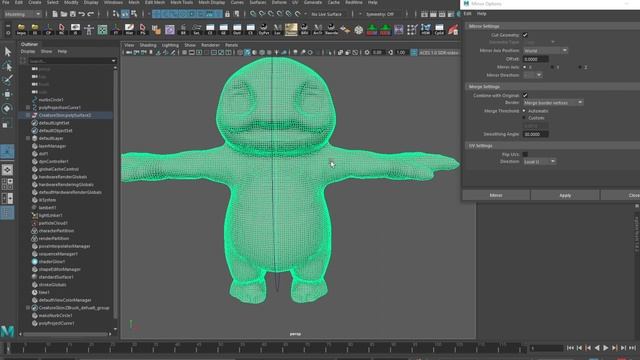Enable the Flip UVs checkbox
Screen dimensions: 640x360
click(x=525, y=154)
